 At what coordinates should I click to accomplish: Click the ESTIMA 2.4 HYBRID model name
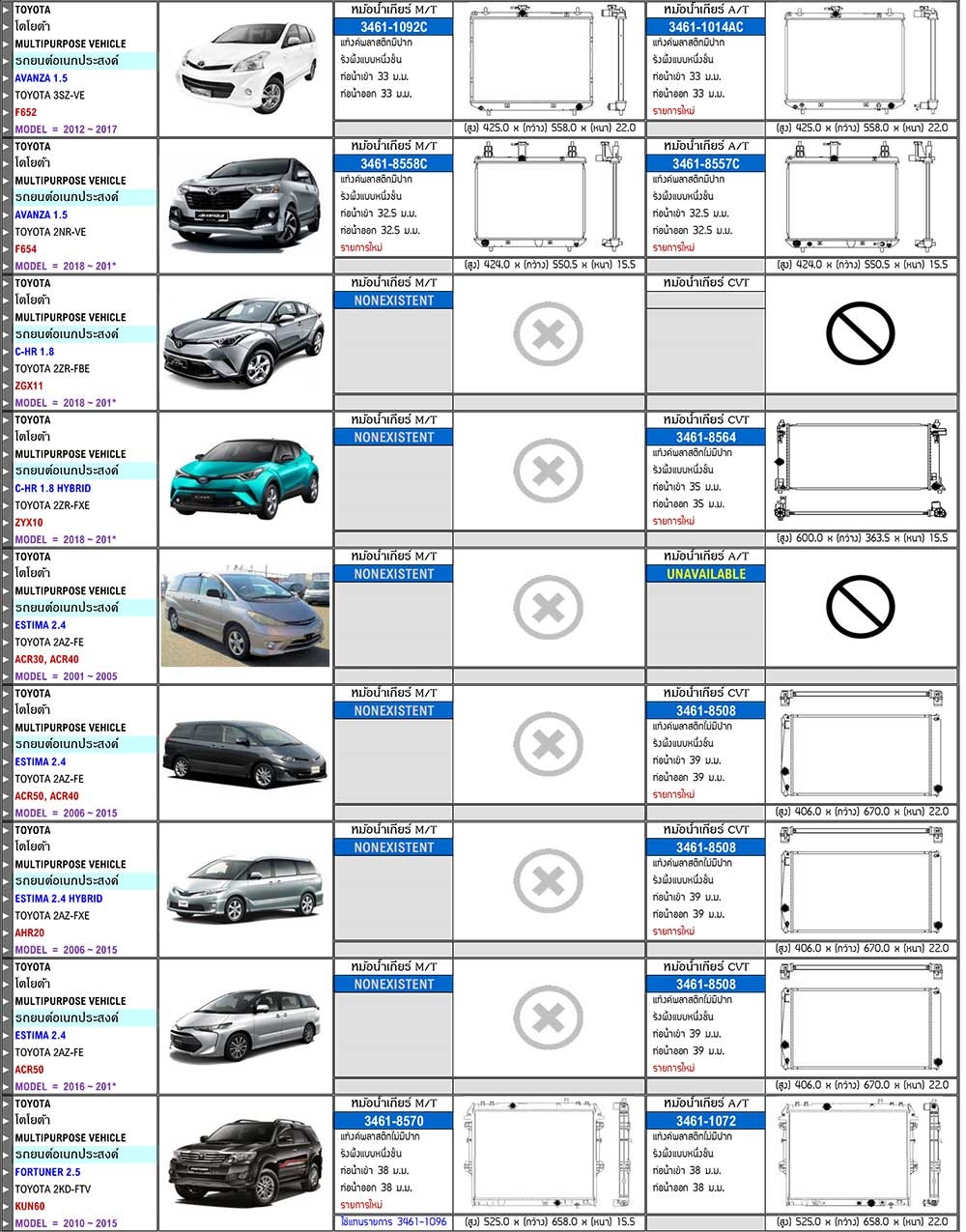59,899
